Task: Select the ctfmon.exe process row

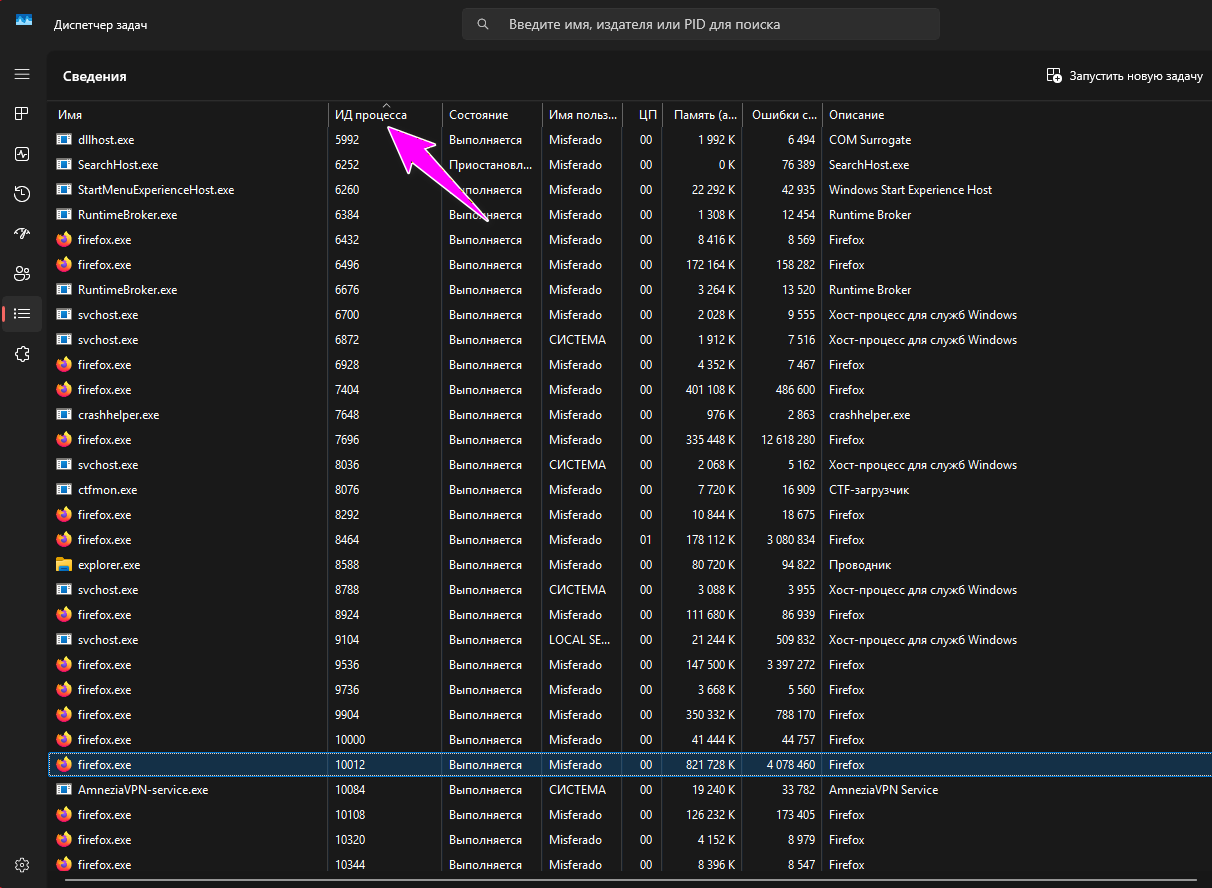Action: pyautogui.click(x=107, y=490)
